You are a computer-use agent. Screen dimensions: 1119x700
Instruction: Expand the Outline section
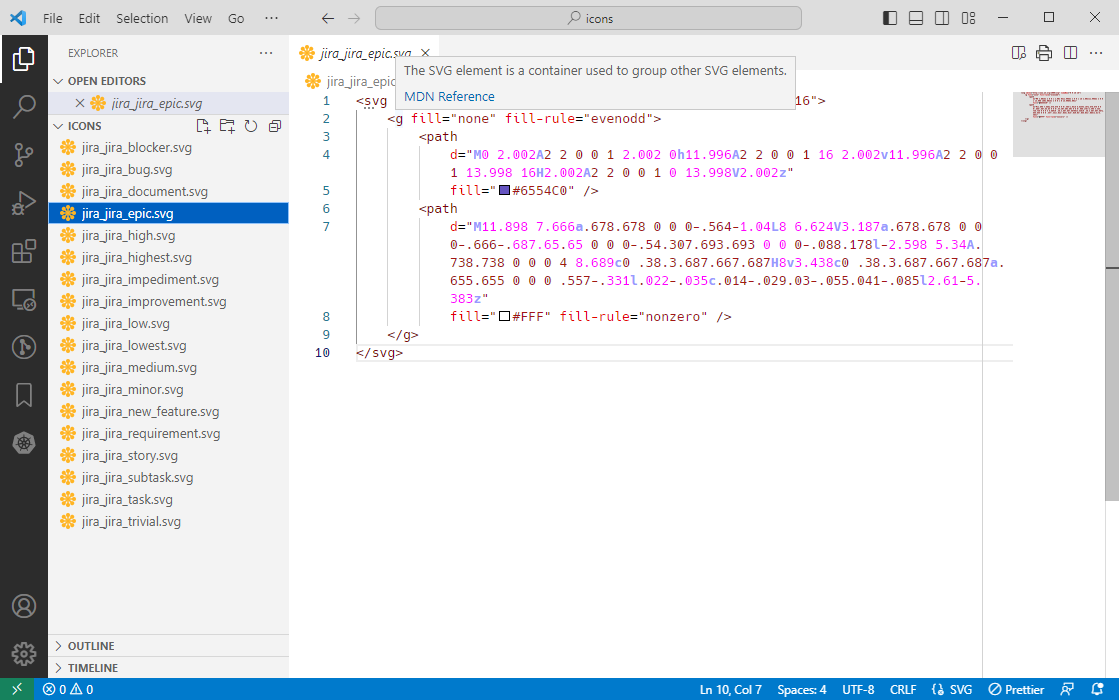168,646
